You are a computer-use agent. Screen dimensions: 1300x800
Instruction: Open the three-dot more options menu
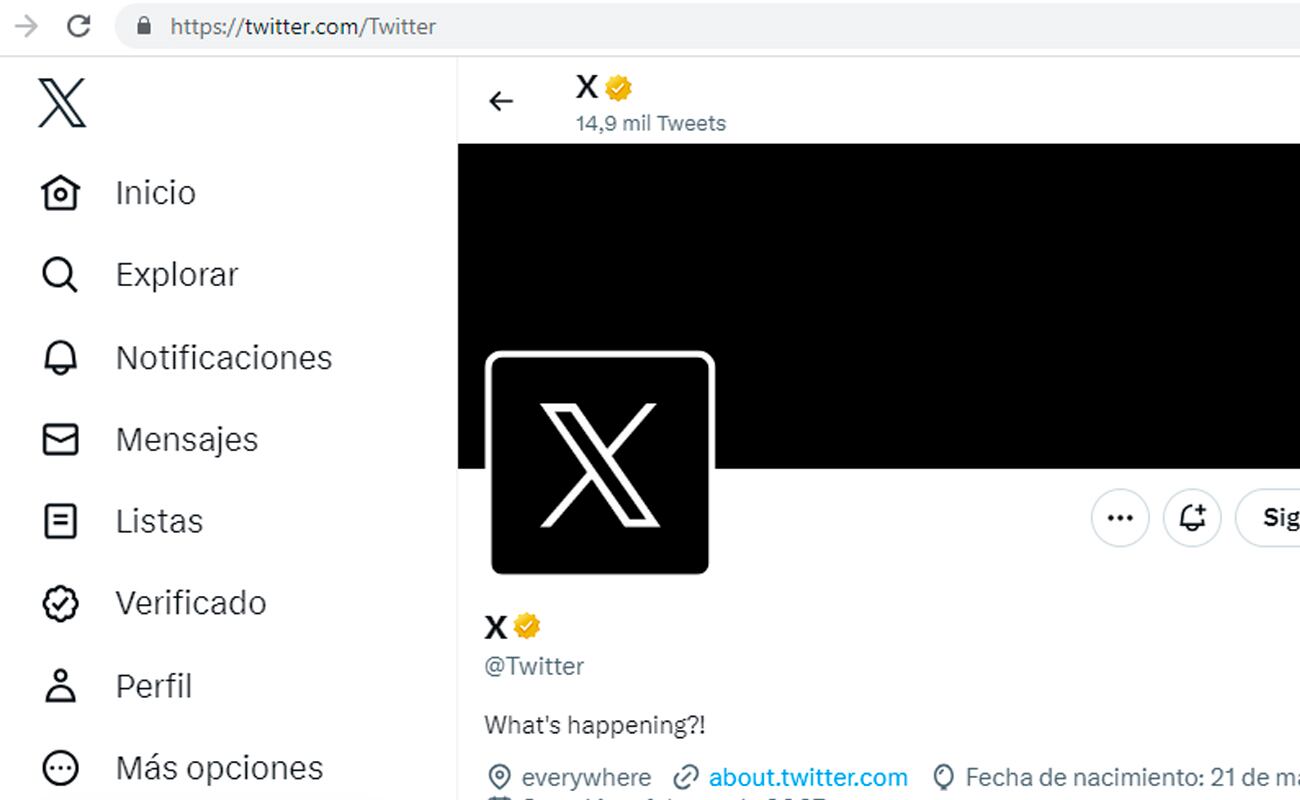coord(1119,518)
